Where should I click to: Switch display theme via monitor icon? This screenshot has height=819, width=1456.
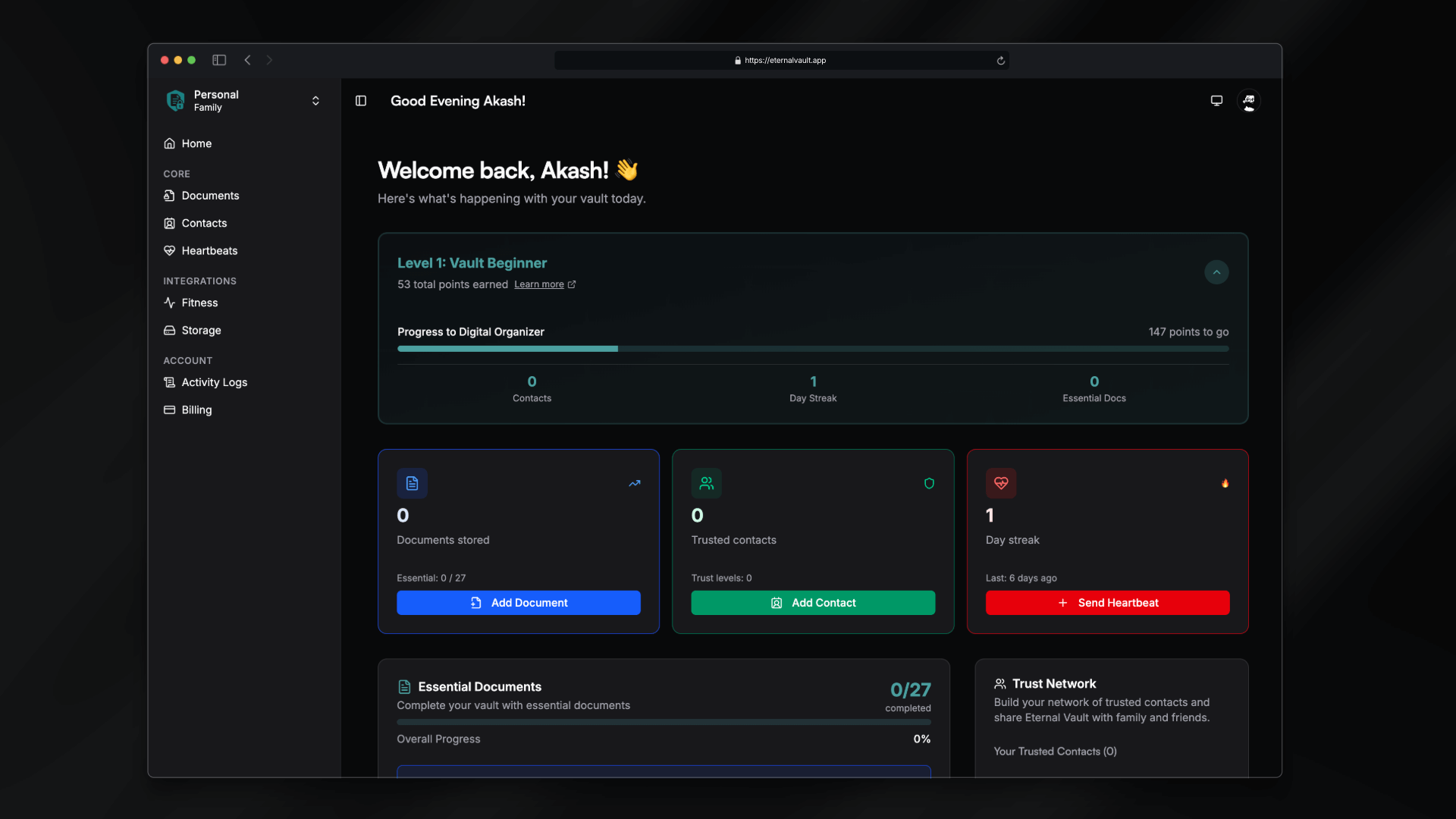point(1216,101)
